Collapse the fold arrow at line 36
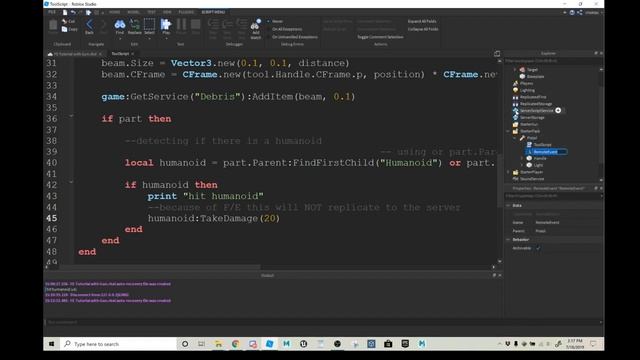This screenshot has height=360, width=640. (x=71, y=116)
